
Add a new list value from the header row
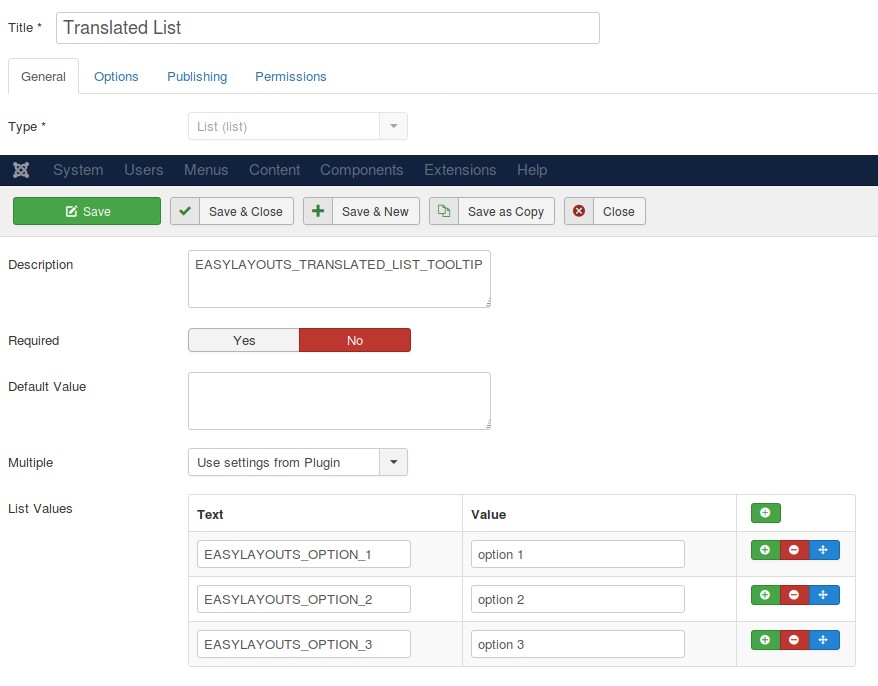[765, 513]
